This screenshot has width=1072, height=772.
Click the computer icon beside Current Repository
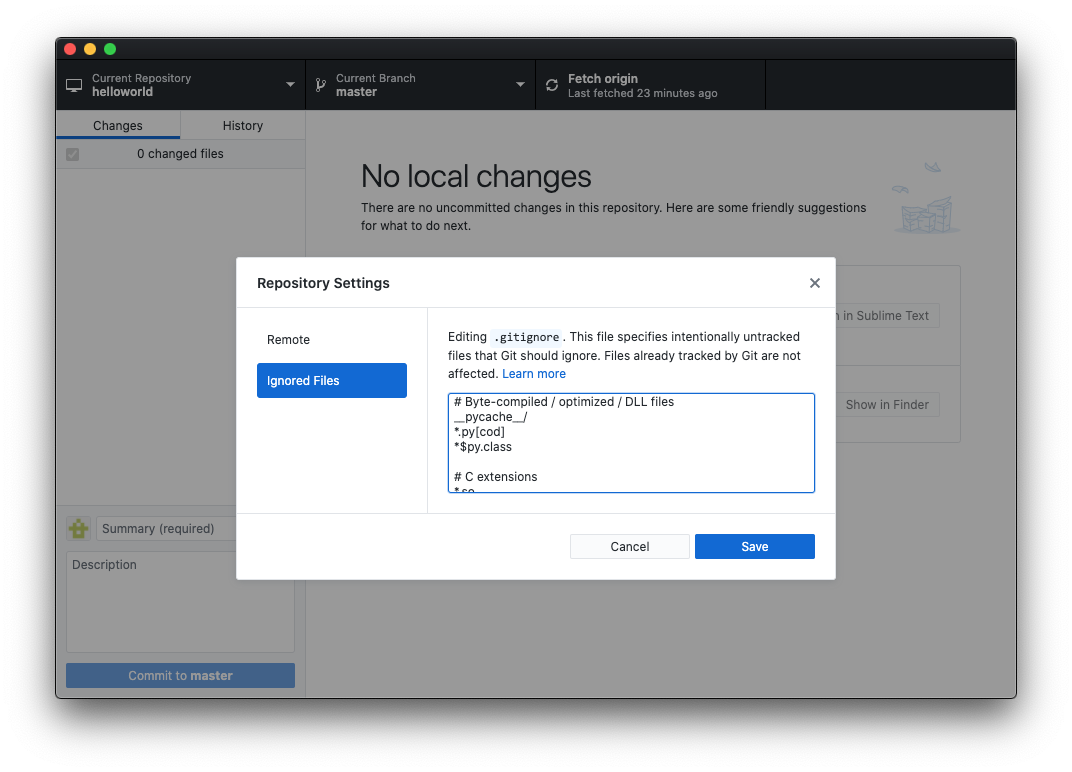pyautogui.click(x=74, y=85)
